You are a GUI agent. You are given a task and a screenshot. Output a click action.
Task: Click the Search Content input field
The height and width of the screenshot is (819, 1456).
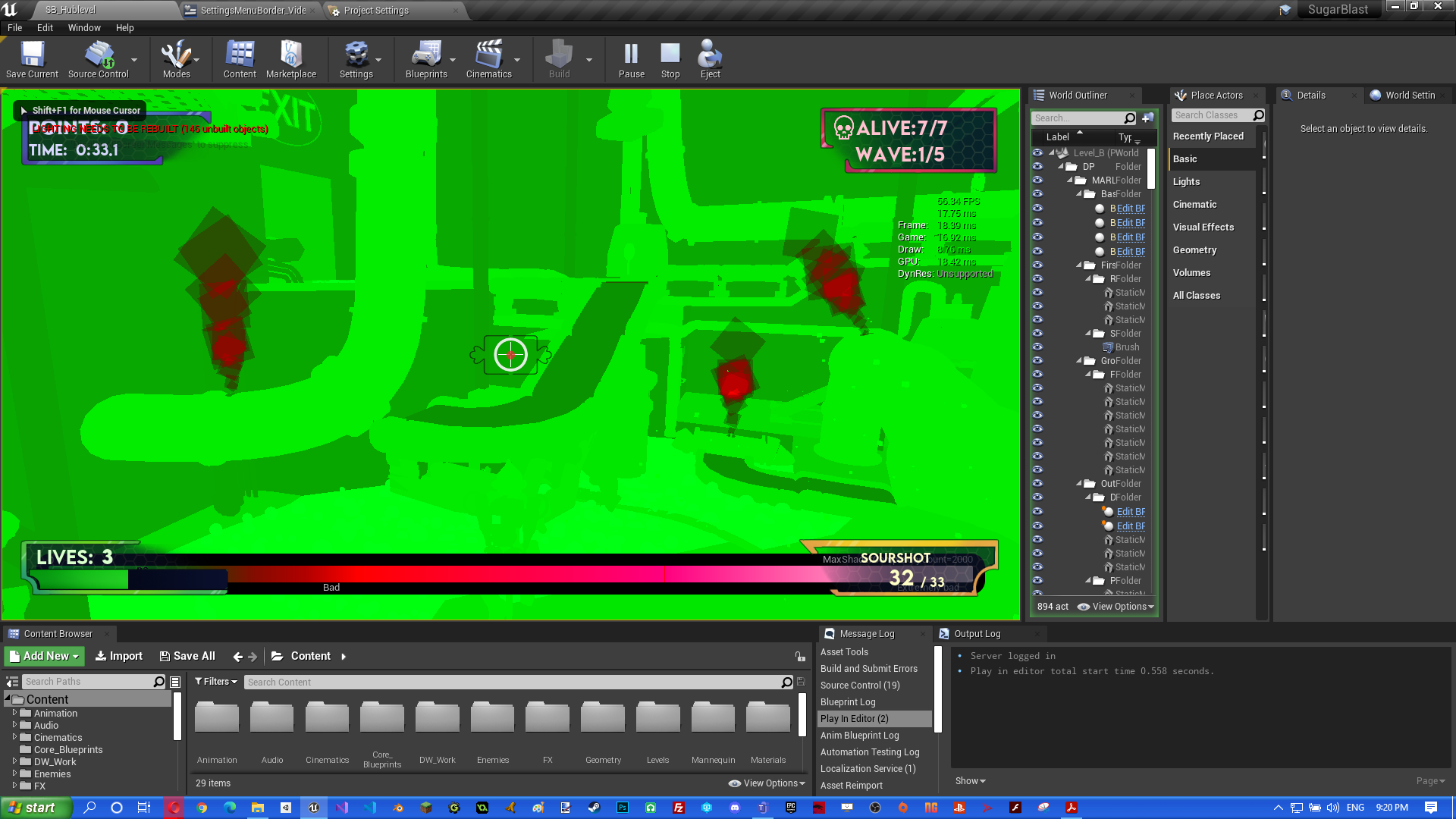tap(512, 682)
